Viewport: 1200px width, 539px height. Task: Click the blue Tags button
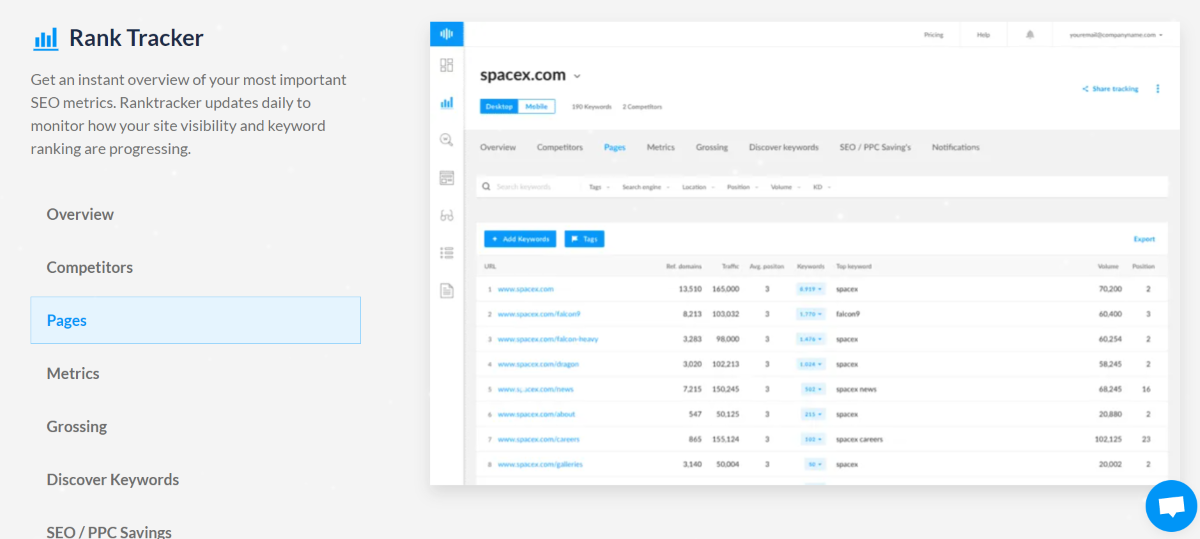[x=585, y=239]
